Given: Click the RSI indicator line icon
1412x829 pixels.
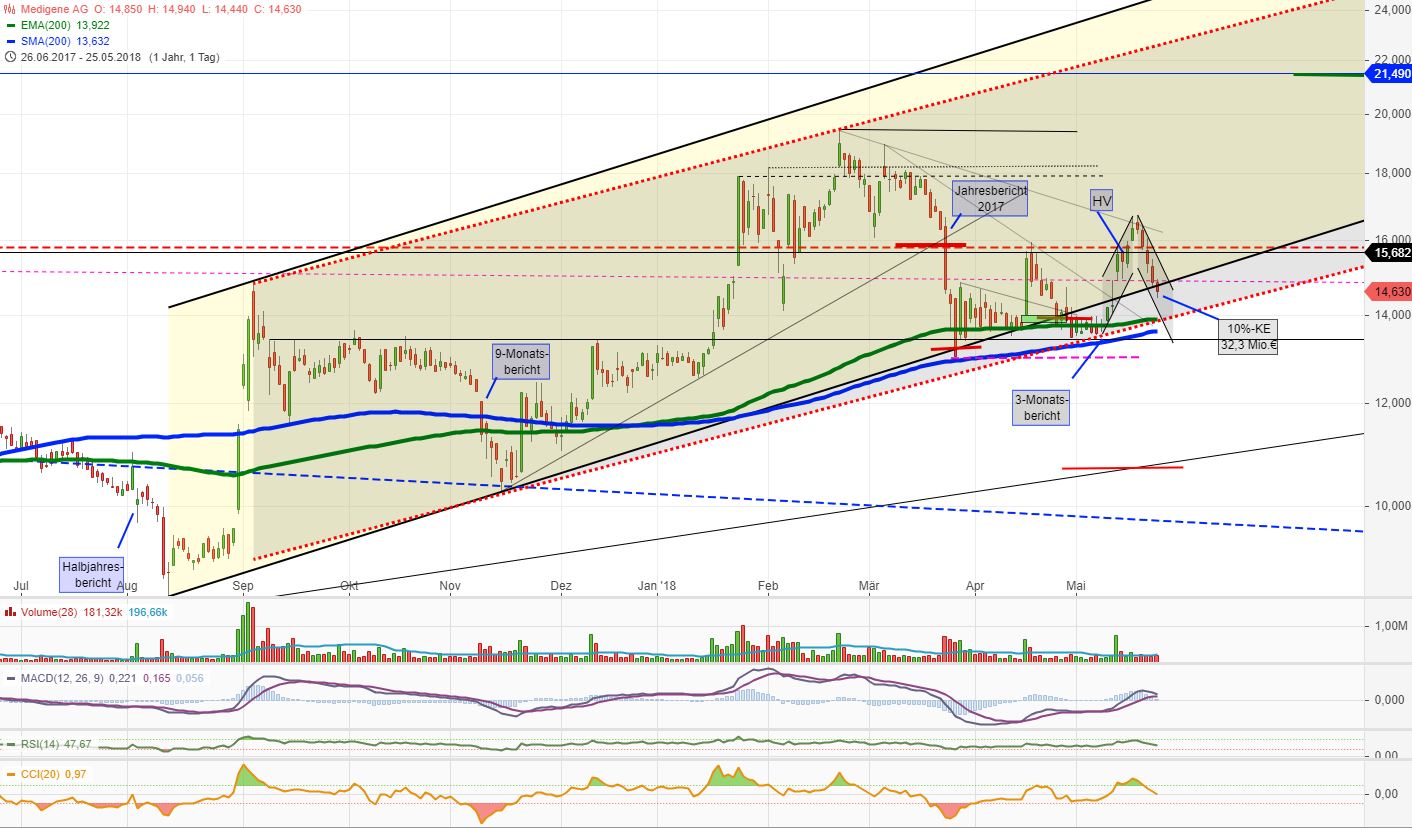Looking at the screenshot, I should pos(10,743).
